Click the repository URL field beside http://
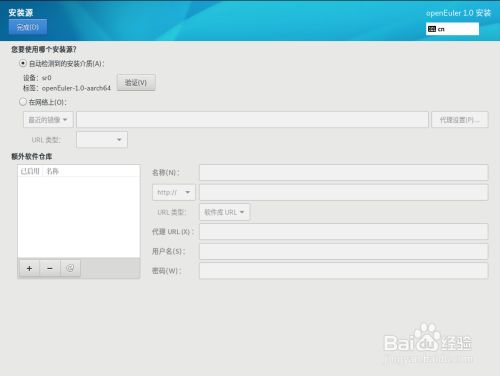500x376 pixels. click(344, 192)
